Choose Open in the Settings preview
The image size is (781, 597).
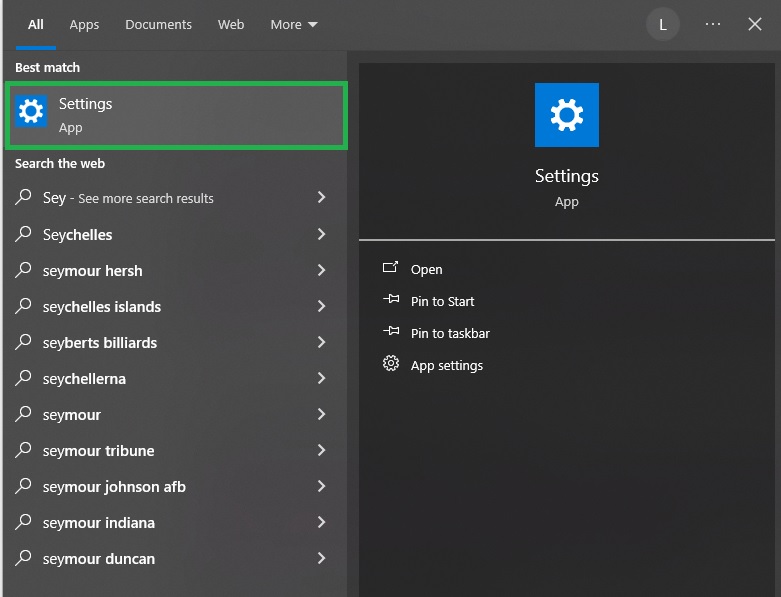[x=426, y=269]
